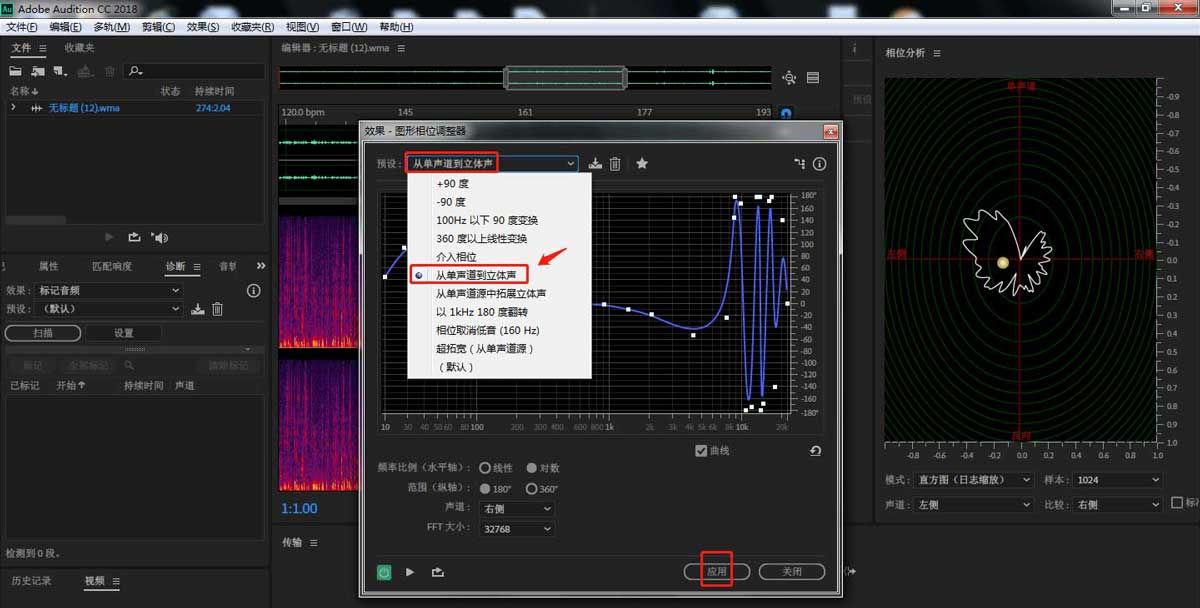This screenshot has width=1200, height=608.
Task: Click the delete preset trash icon
Action: tap(615, 164)
